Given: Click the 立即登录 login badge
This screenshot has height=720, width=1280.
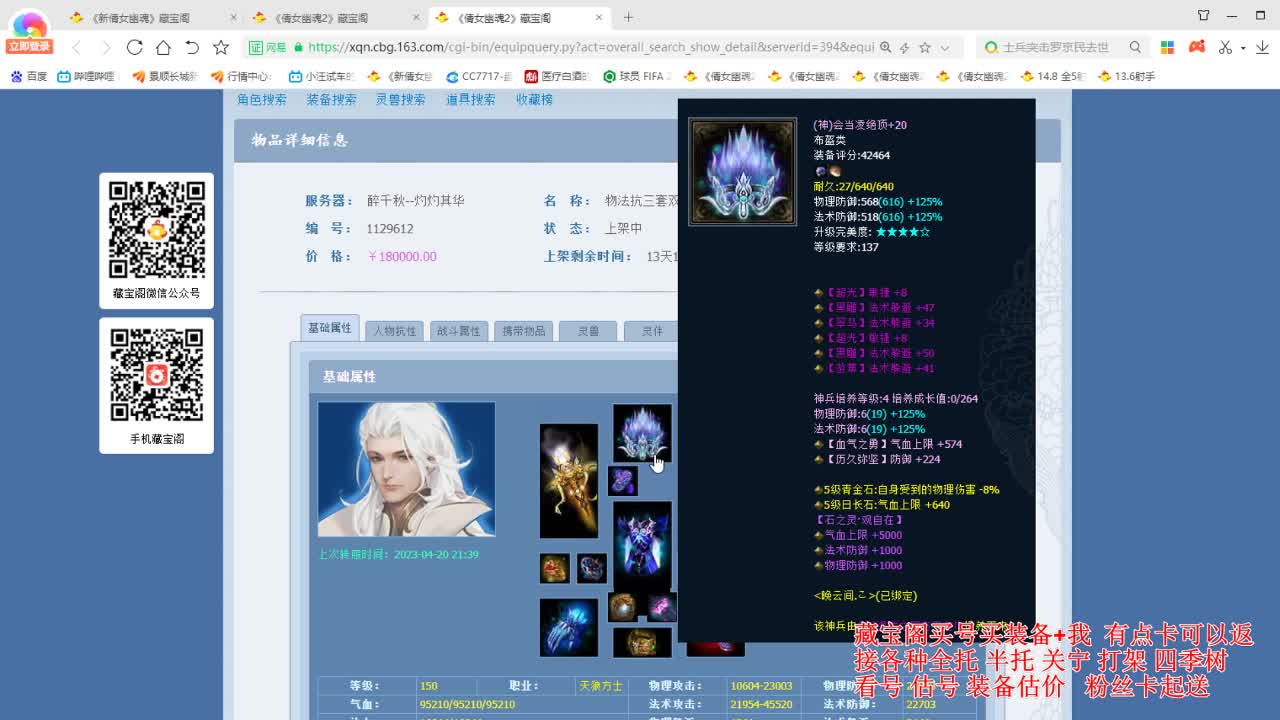Looking at the screenshot, I should click(28, 45).
